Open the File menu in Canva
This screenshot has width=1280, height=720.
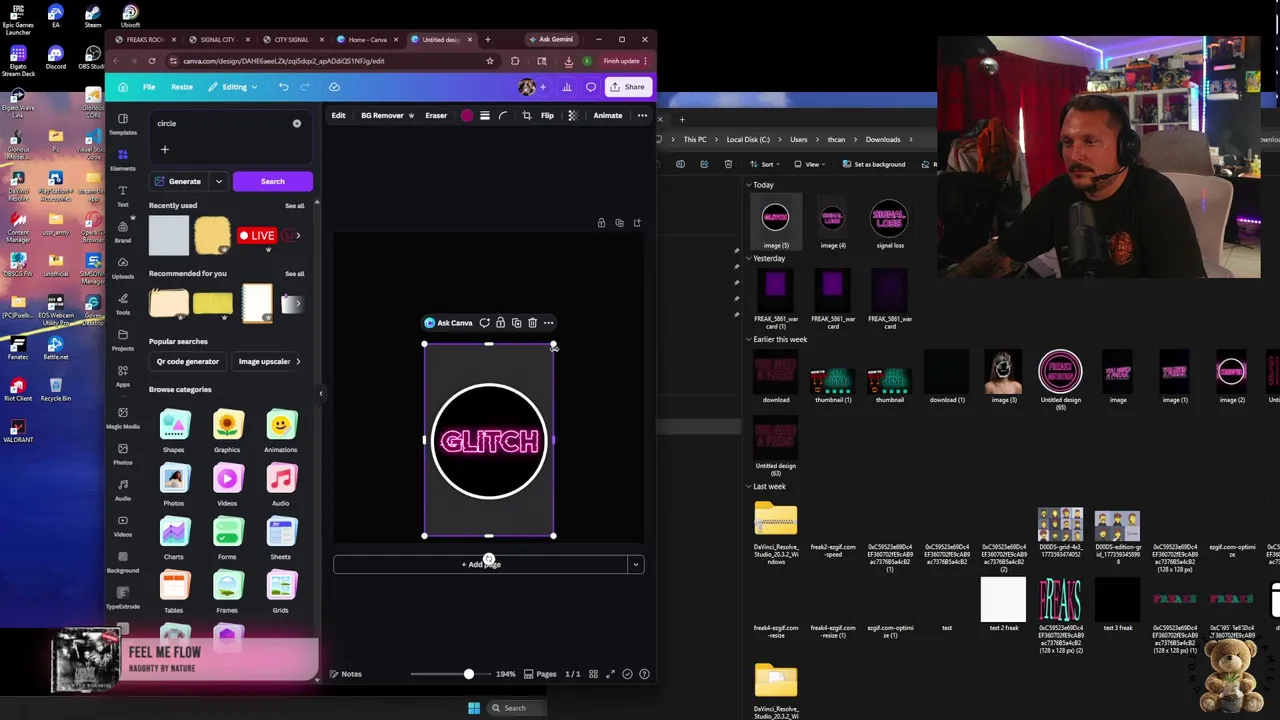tap(149, 87)
